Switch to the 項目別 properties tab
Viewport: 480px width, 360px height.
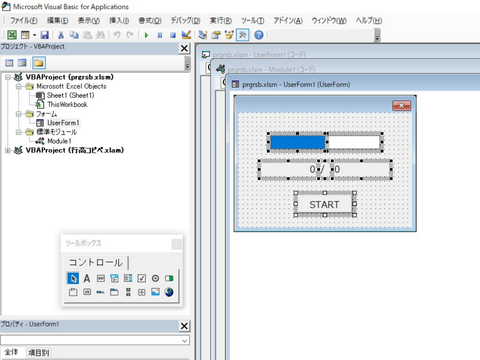click(39, 352)
